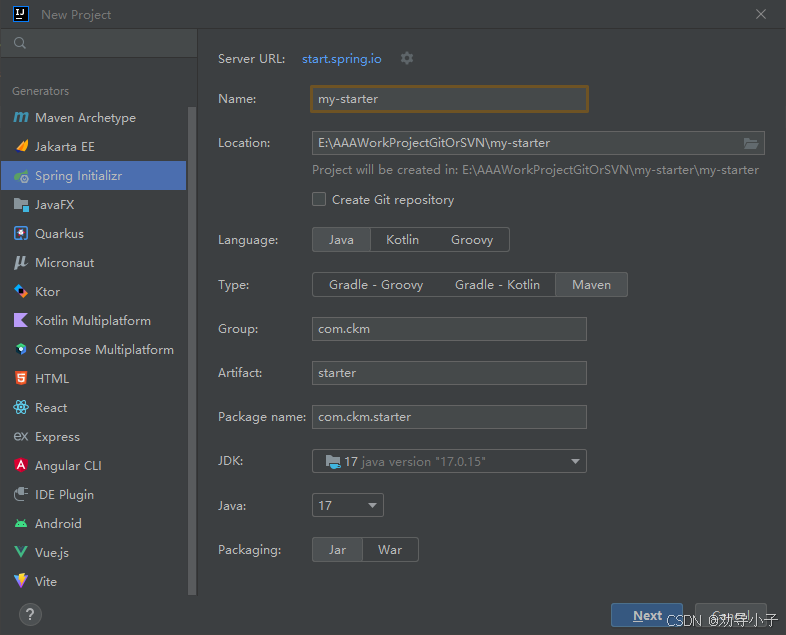
Task: Select Jar packaging
Action: (x=337, y=550)
